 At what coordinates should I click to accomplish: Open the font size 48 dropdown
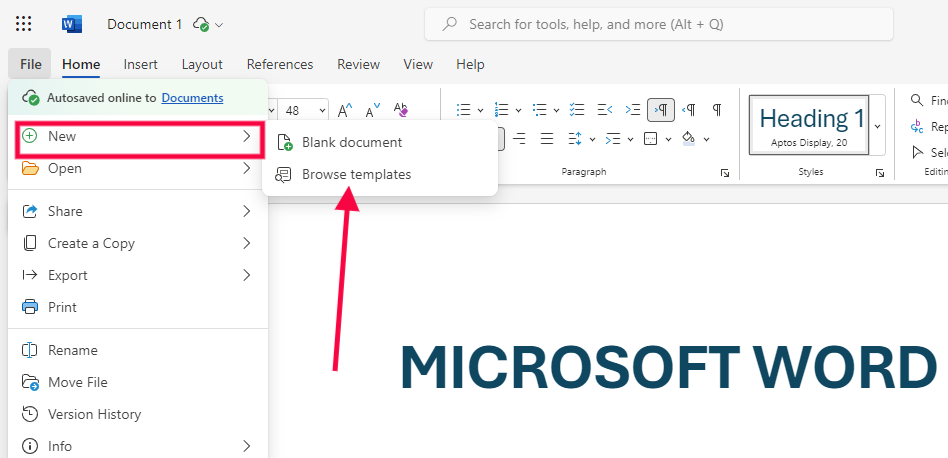pyautogui.click(x=322, y=111)
